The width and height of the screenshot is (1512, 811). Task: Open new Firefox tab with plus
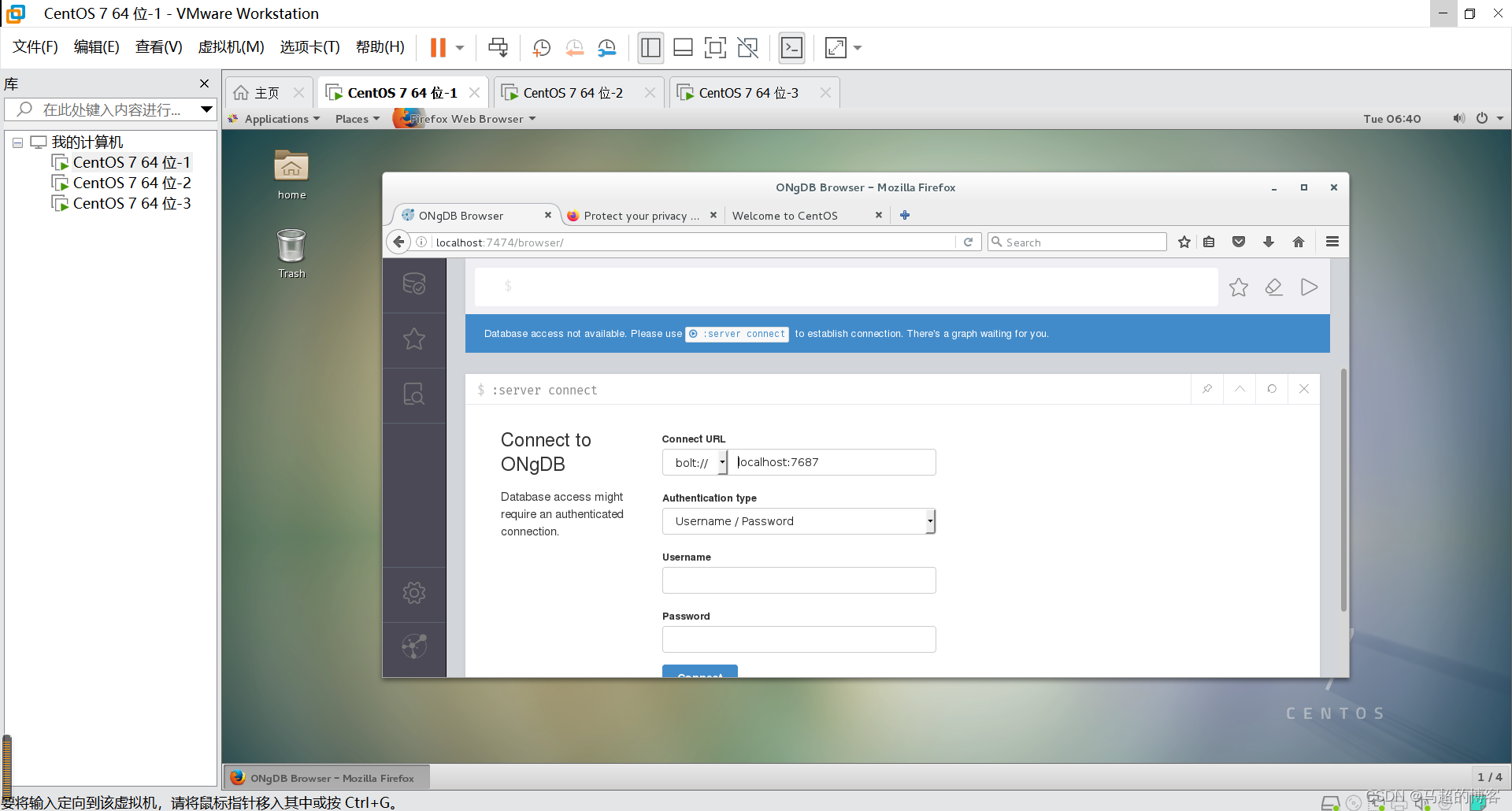905,215
